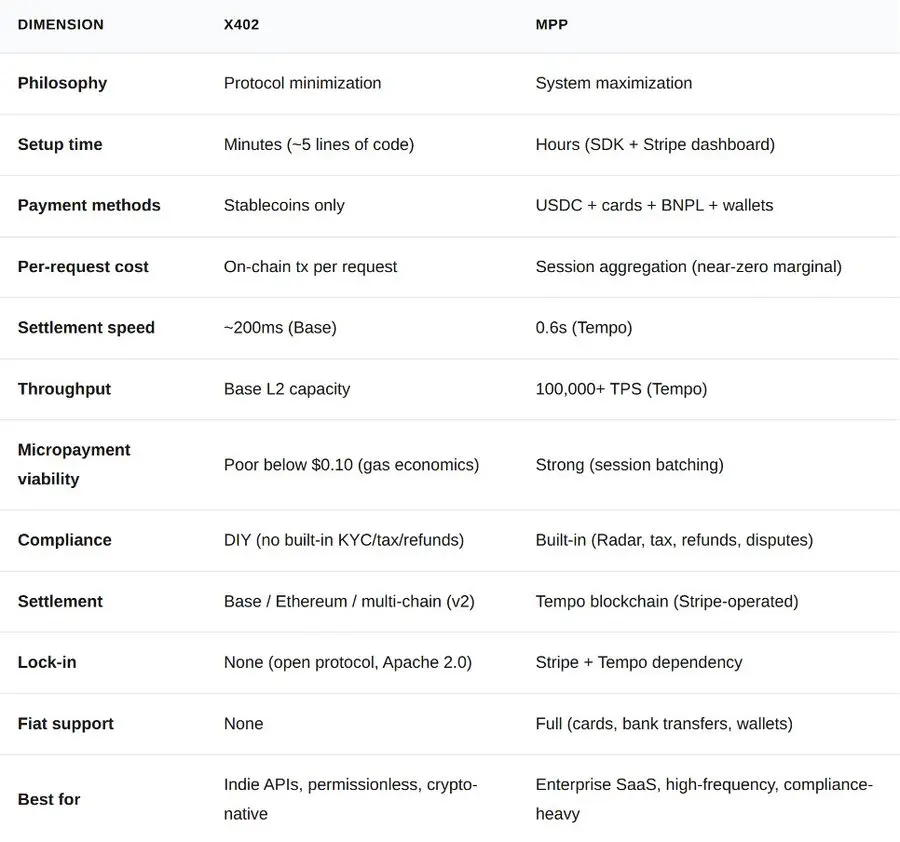Viewport: 900px width, 842px height.
Task: Click the MPP column header
Action: pyautogui.click(x=551, y=24)
